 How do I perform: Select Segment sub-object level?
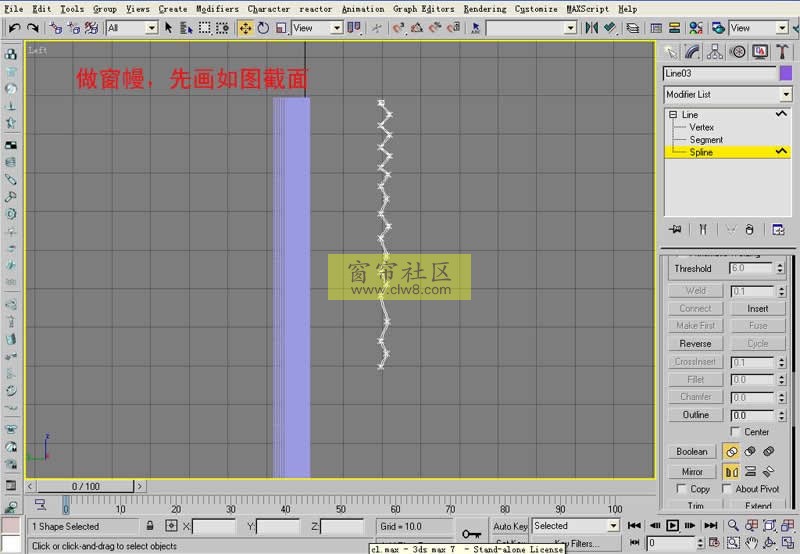coord(706,139)
